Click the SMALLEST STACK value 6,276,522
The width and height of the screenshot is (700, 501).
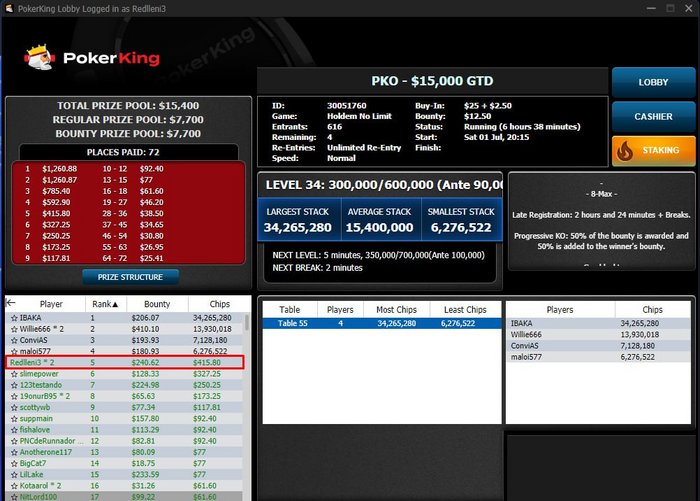coord(461,228)
